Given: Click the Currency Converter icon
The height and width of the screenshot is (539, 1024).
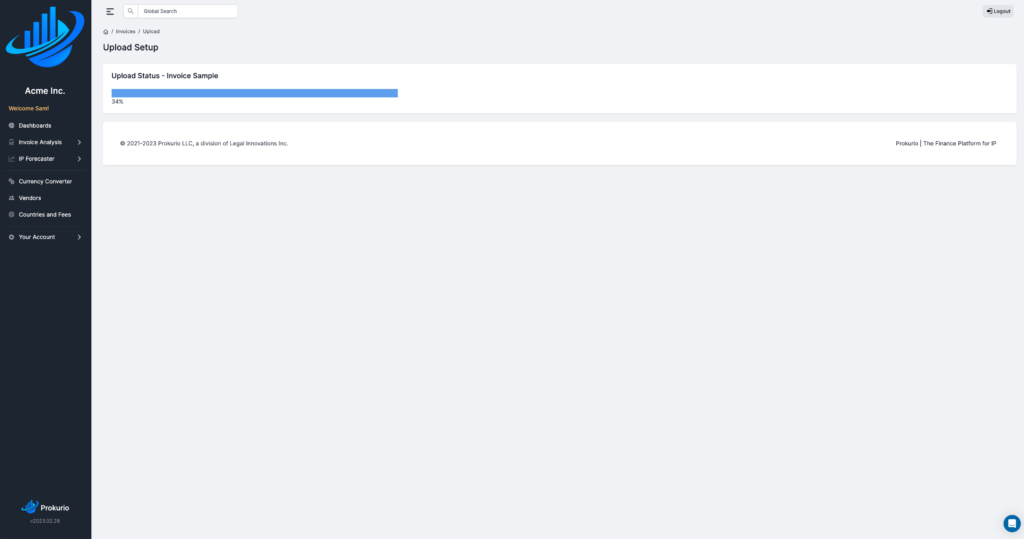Looking at the screenshot, I should coord(11,181).
